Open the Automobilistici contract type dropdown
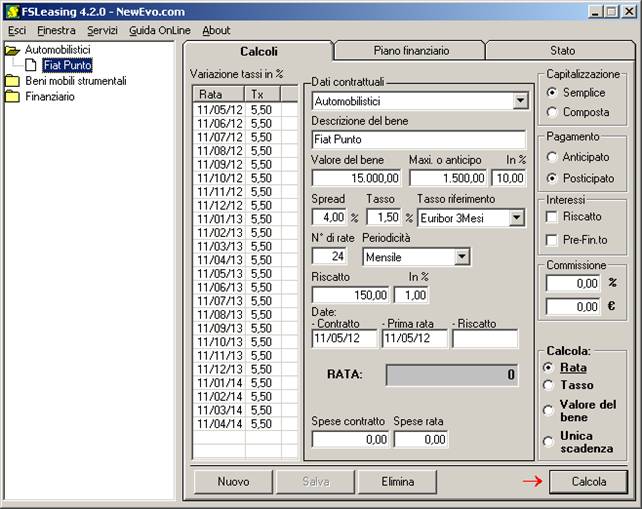This screenshot has height=509, width=642. (x=520, y=101)
